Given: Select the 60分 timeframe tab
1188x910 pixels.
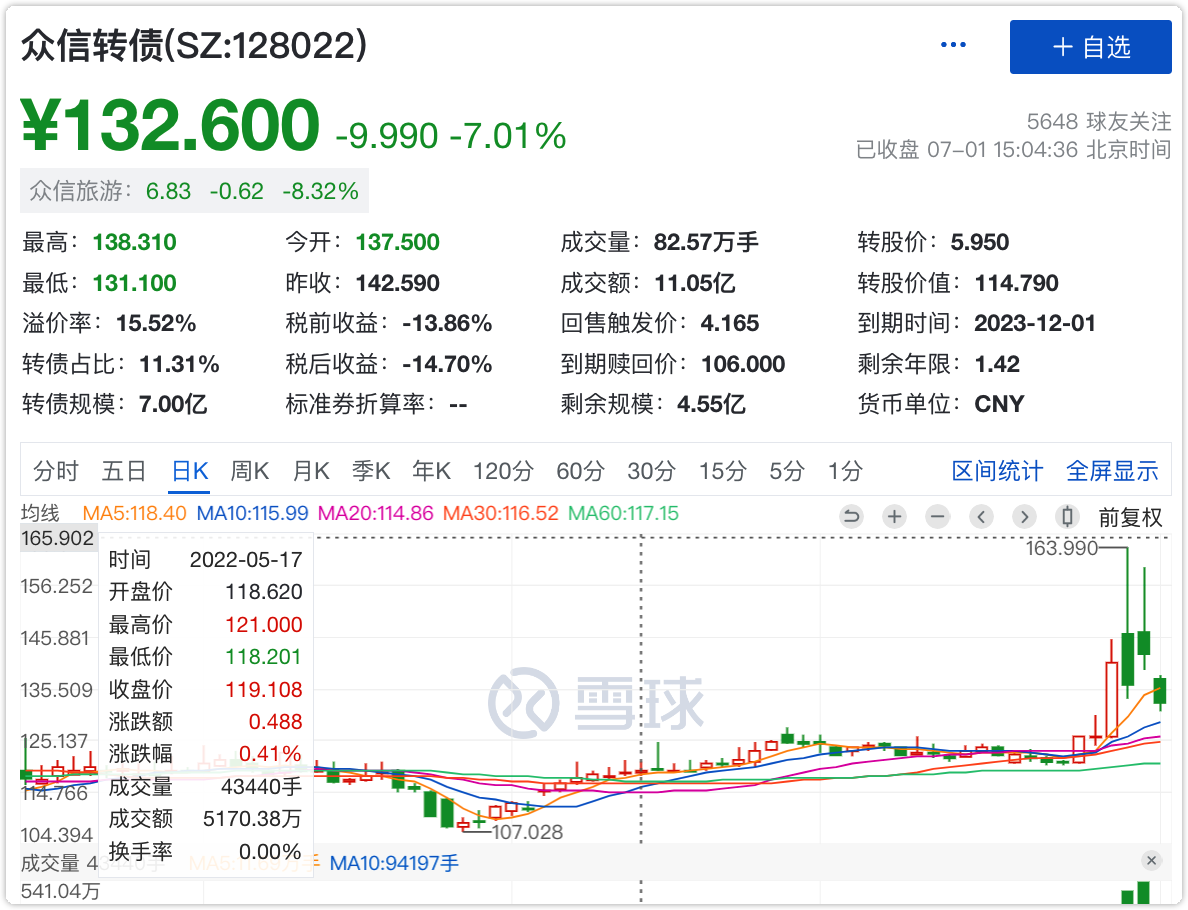Looking at the screenshot, I should (x=580, y=471).
